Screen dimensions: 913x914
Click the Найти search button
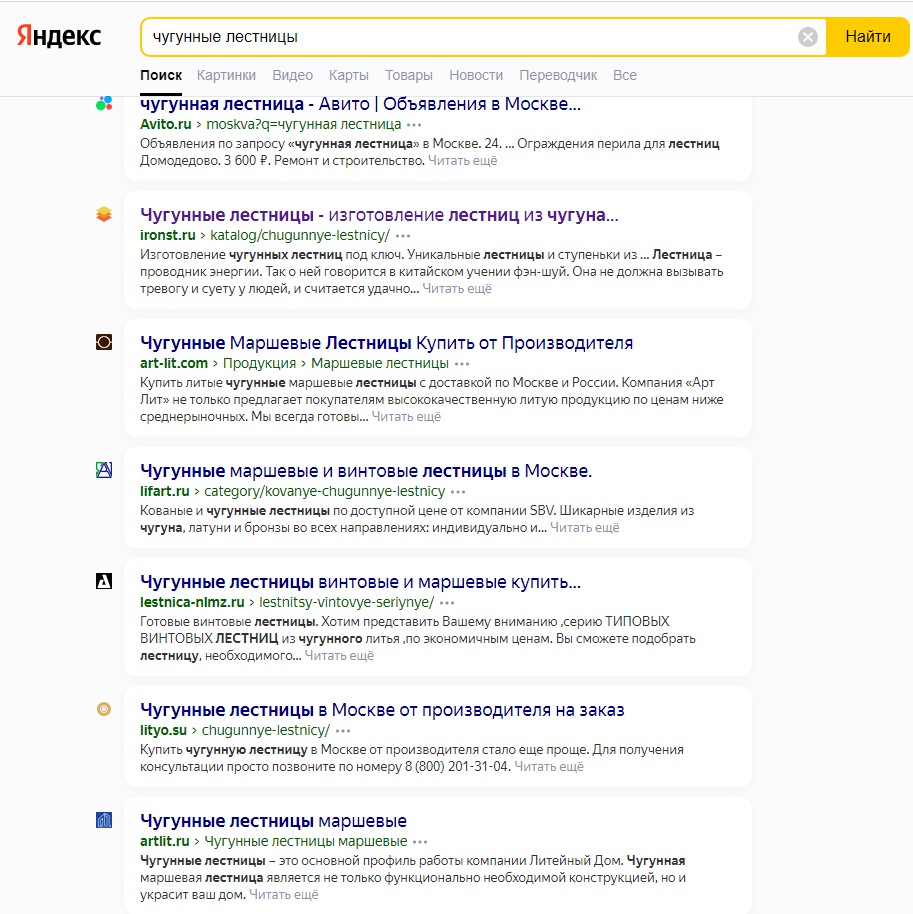pos(868,37)
